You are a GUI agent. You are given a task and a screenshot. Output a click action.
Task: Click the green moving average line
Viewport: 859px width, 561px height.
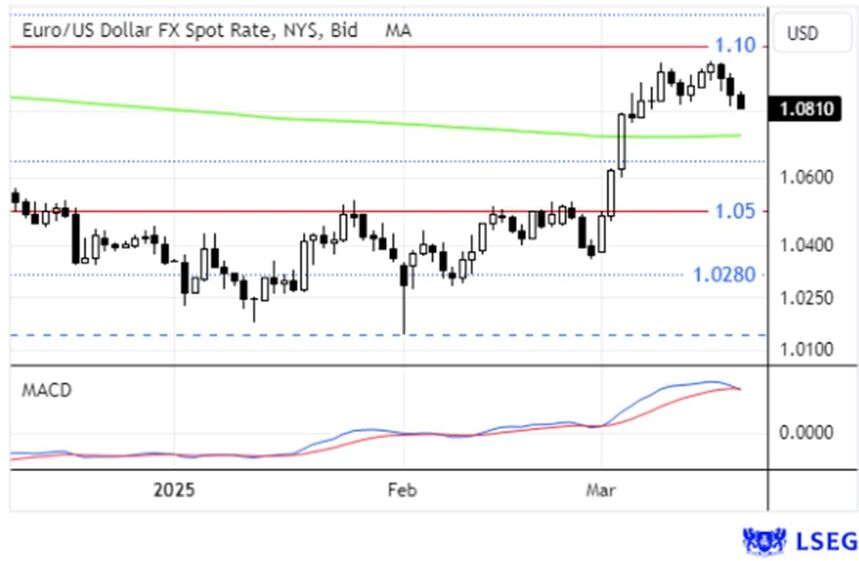click(300, 119)
